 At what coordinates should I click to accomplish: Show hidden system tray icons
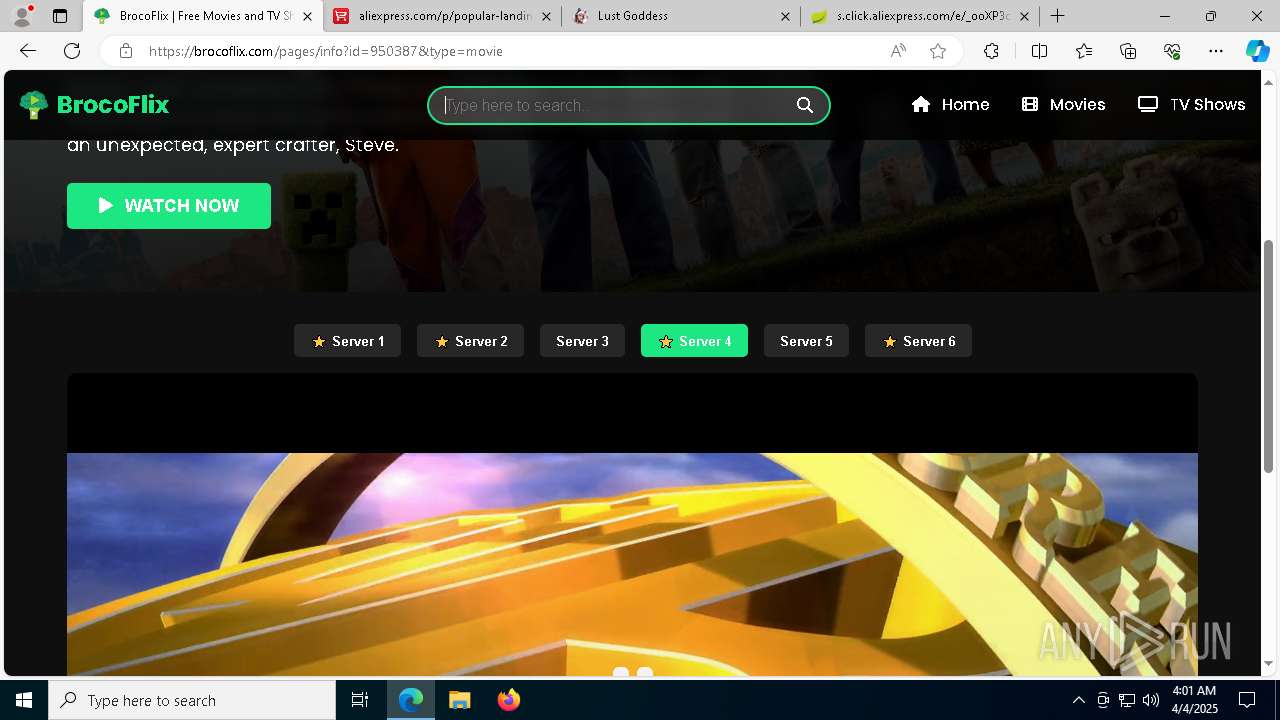coord(1078,700)
